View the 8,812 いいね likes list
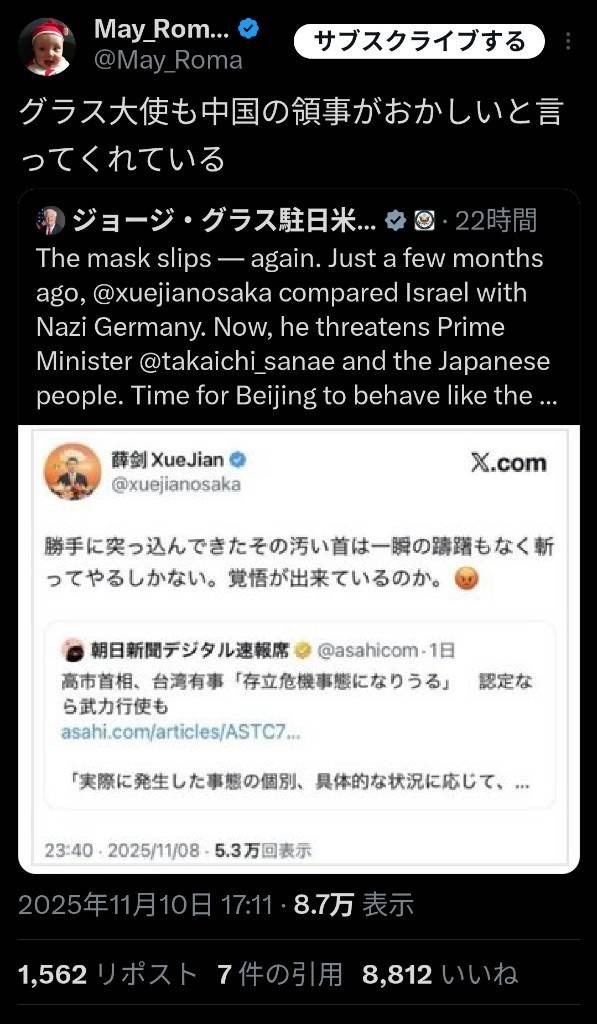Viewport: 597px width, 1024px height. coord(440,974)
